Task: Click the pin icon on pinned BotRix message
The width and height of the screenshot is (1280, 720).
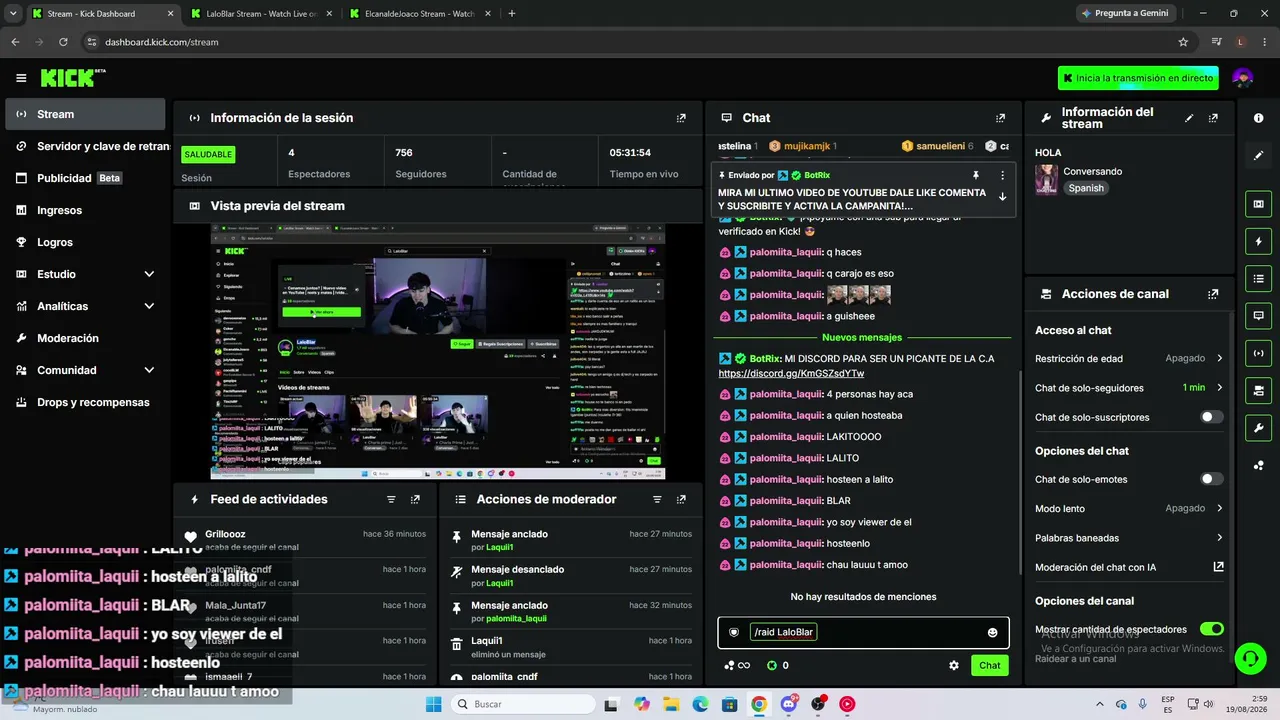Action: (976, 175)
